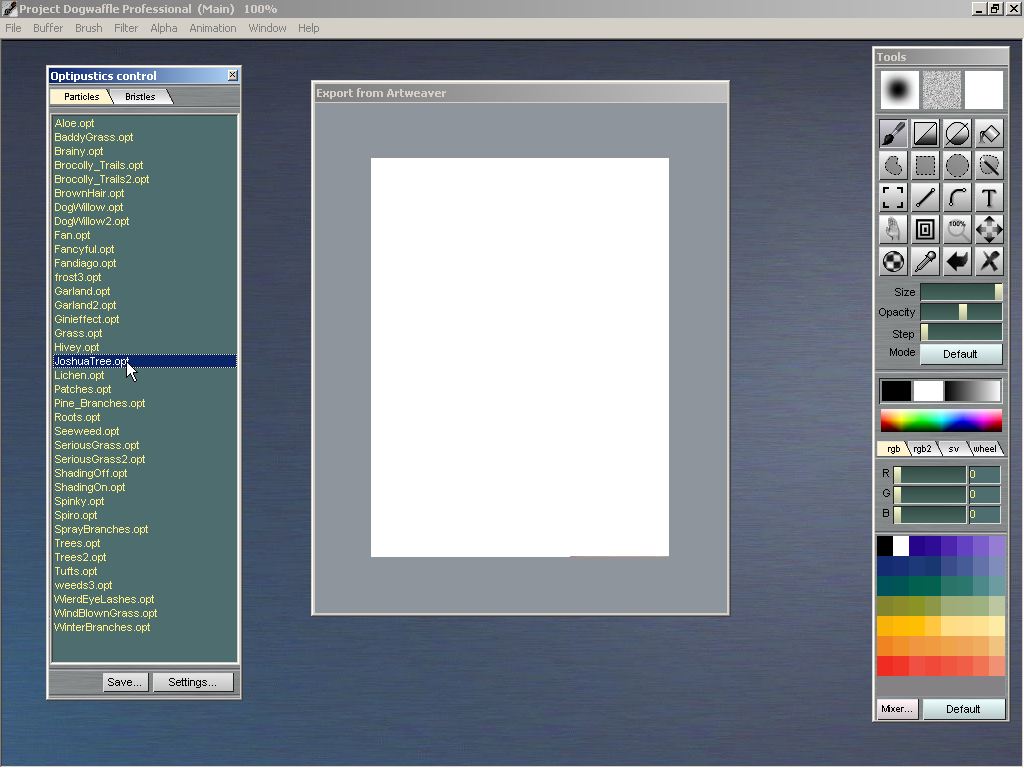Select the paint bucket fill tool
Viewport: 1024px width, 768px height.
(989, 134)
